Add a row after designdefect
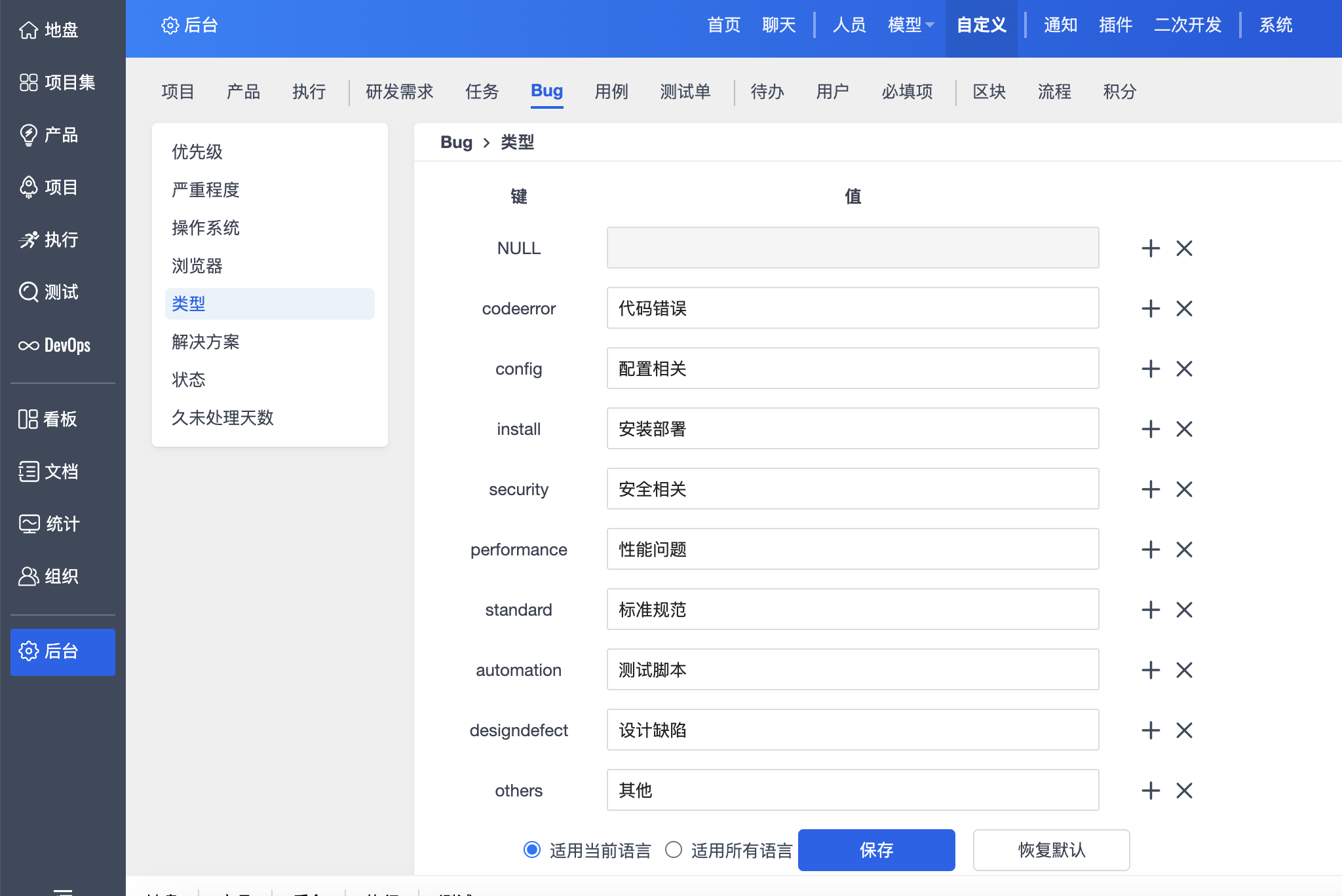The image size is (1342, 896). point(1151,730)
